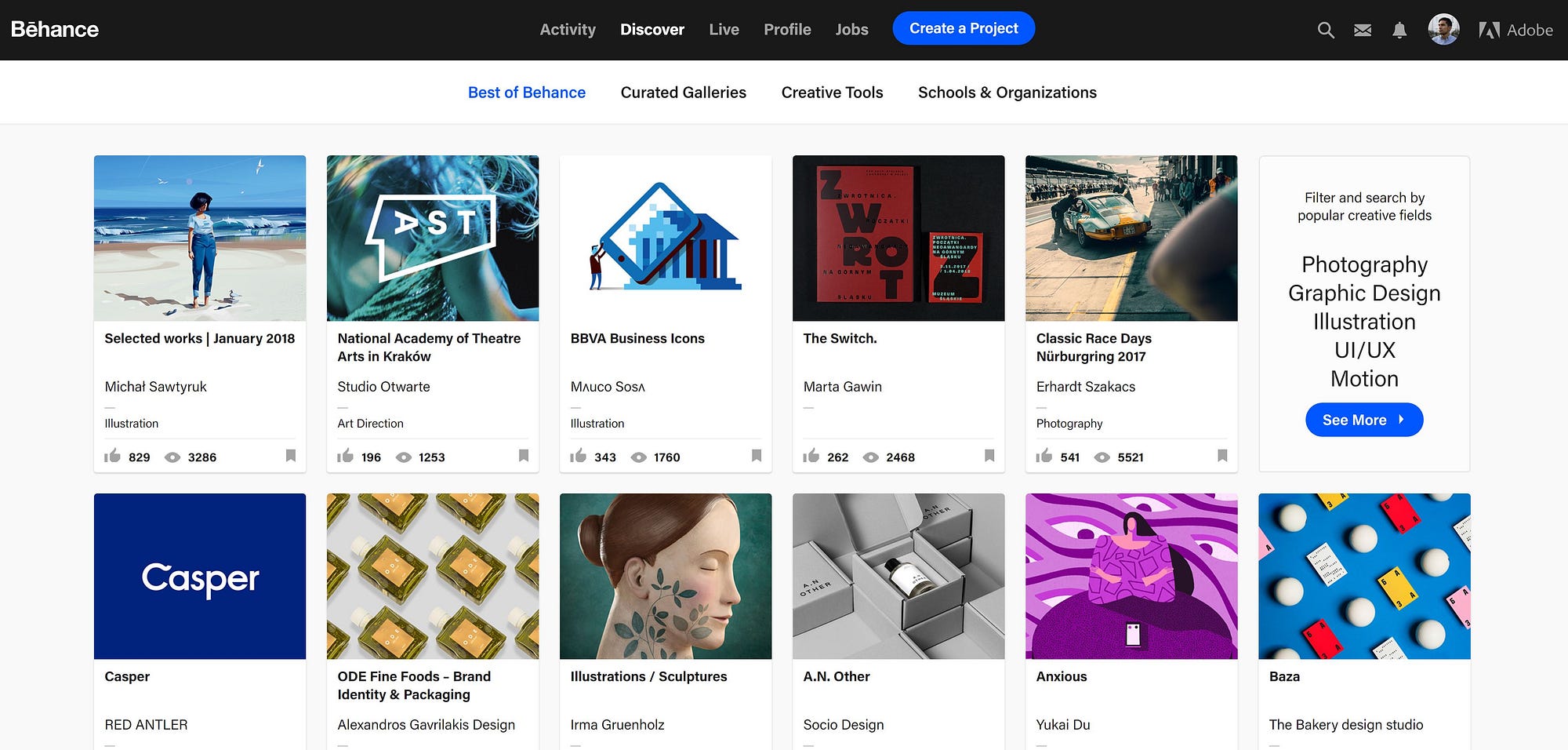Click views eye icon on BBVA Business Icons card
Image resolution: width=1568 pixels, height=750 pixels.
click(639, 457)
